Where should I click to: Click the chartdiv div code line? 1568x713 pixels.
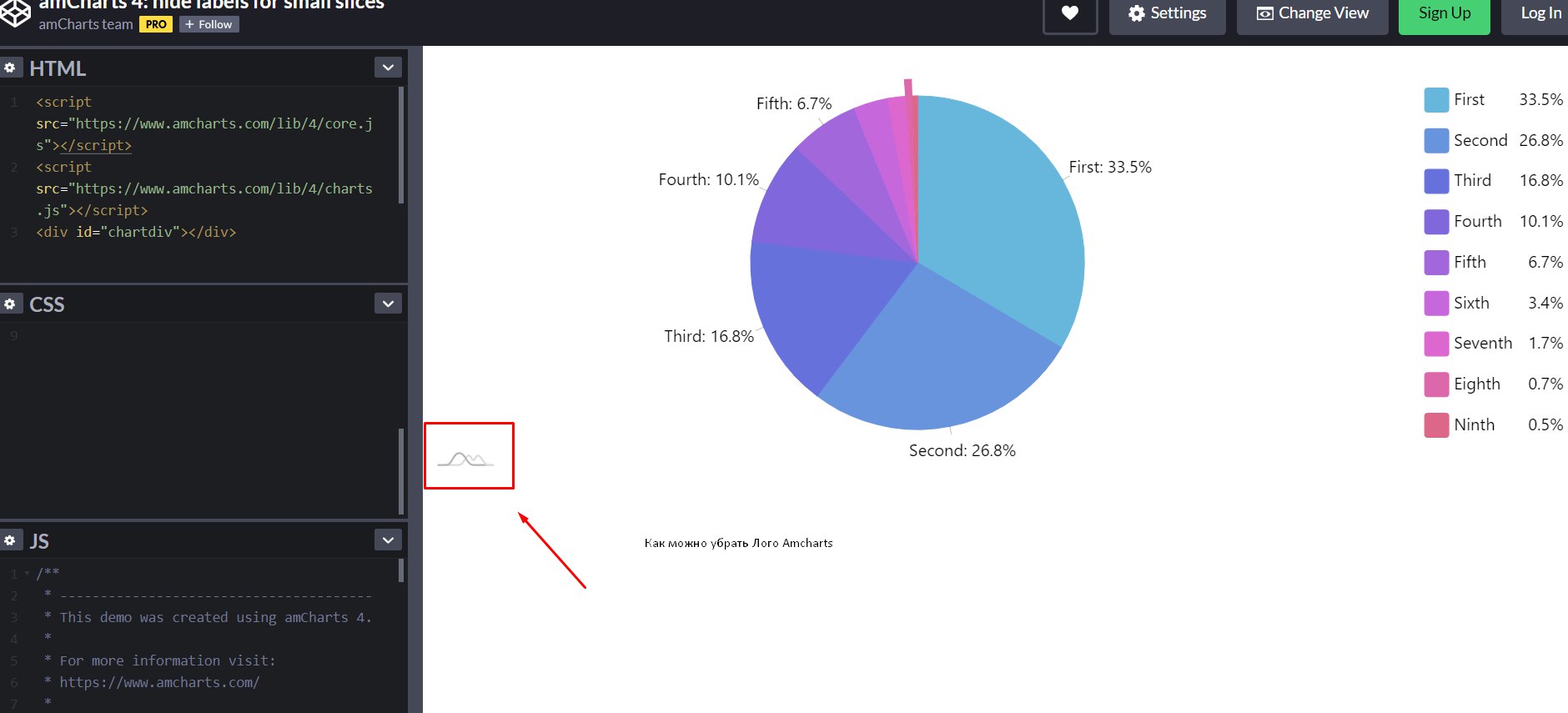click(136, 232)
